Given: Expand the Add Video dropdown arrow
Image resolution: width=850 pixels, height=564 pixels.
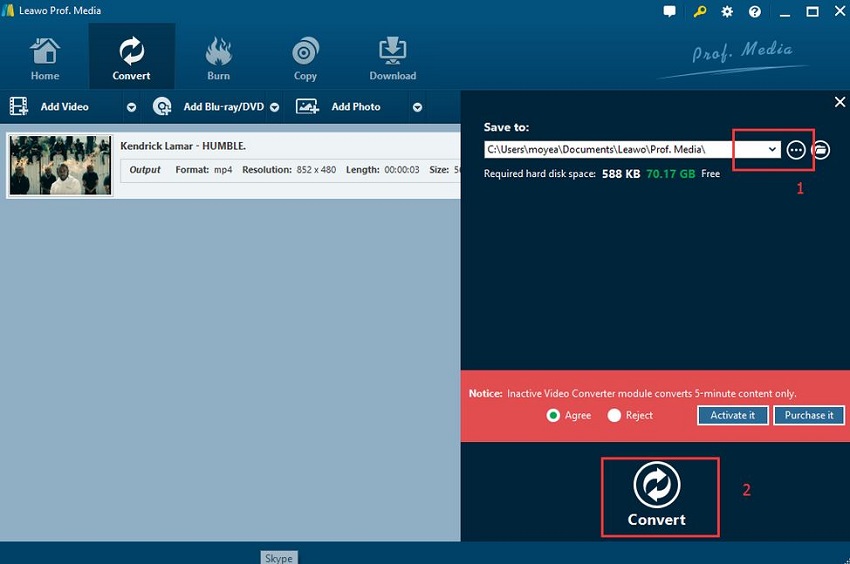Looking at the screenshot, I should point(131,107).
